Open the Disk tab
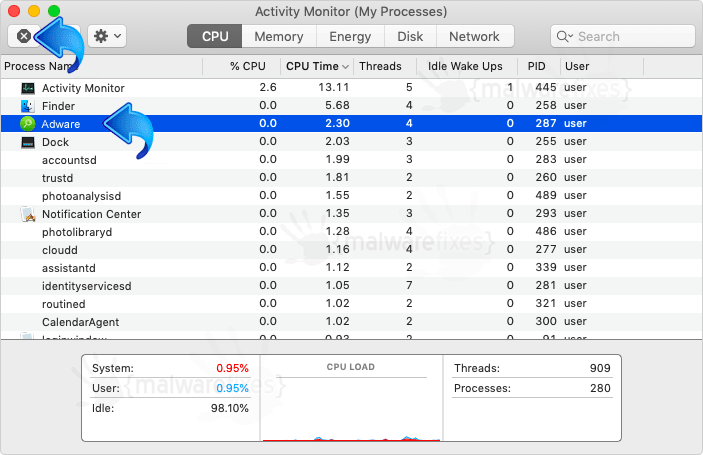This screenshot has width=703, height=455. tap(410, 36)
